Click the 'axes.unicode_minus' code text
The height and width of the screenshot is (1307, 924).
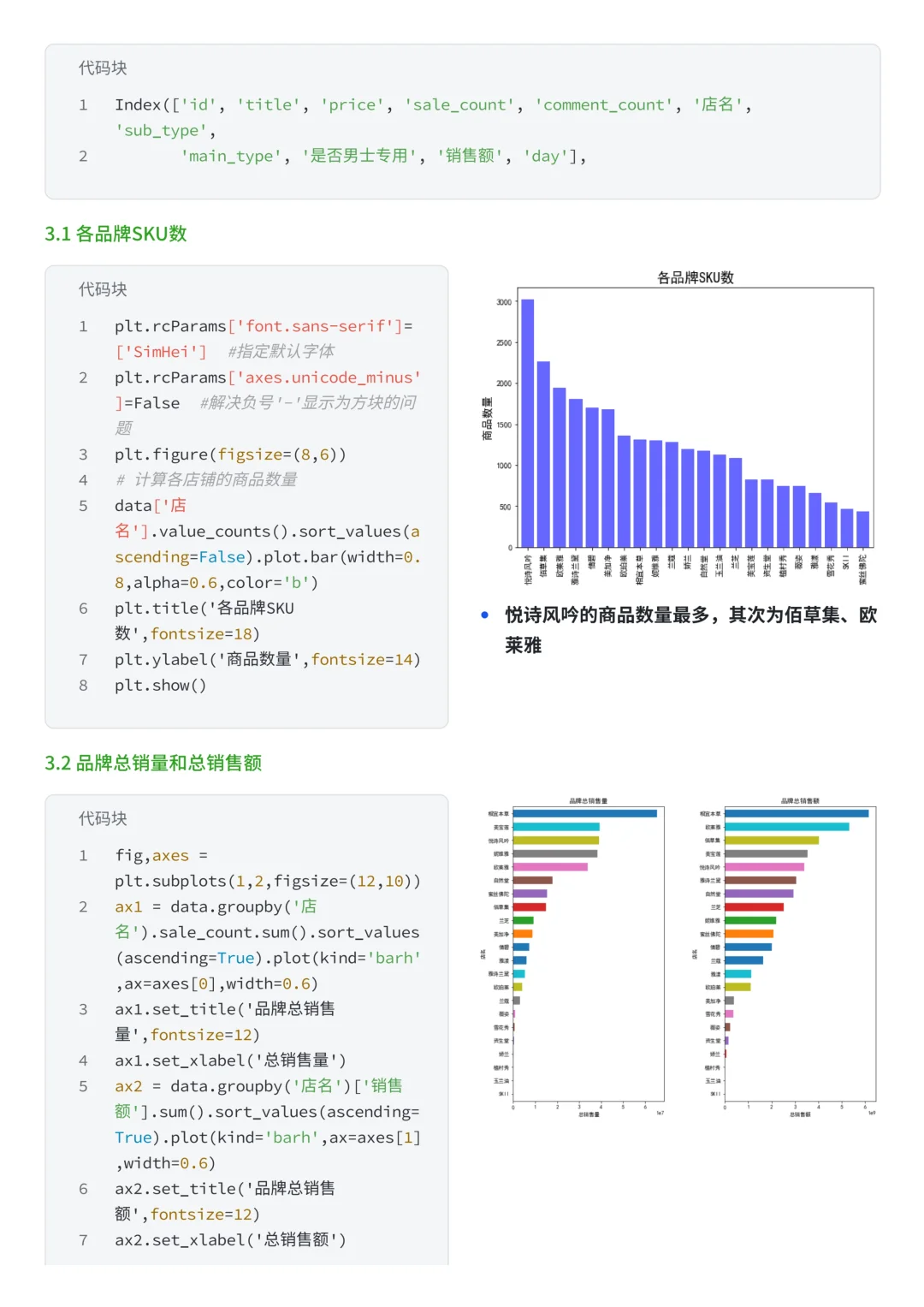329,377
